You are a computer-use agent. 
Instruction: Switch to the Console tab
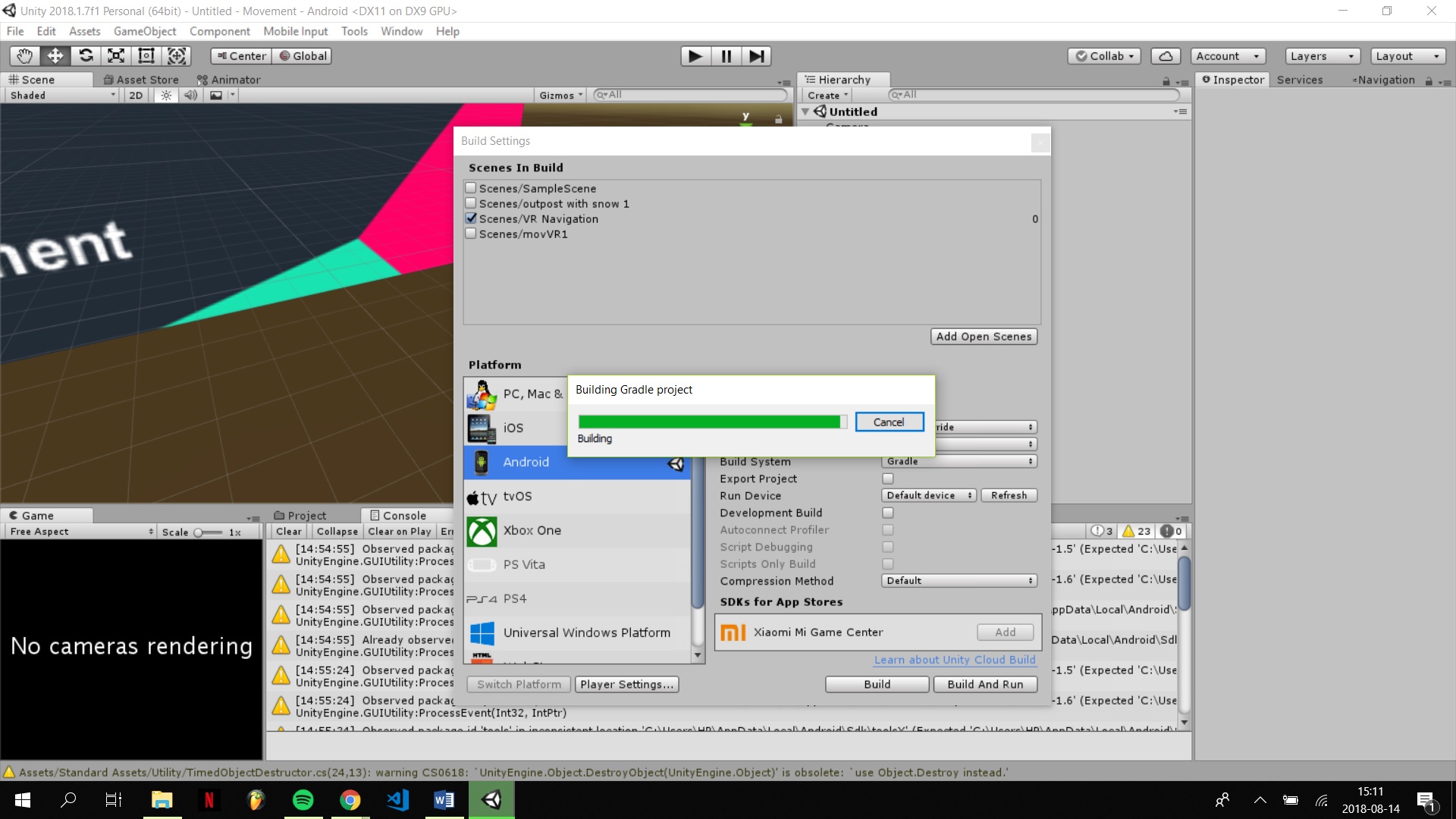tap(406, 515)
